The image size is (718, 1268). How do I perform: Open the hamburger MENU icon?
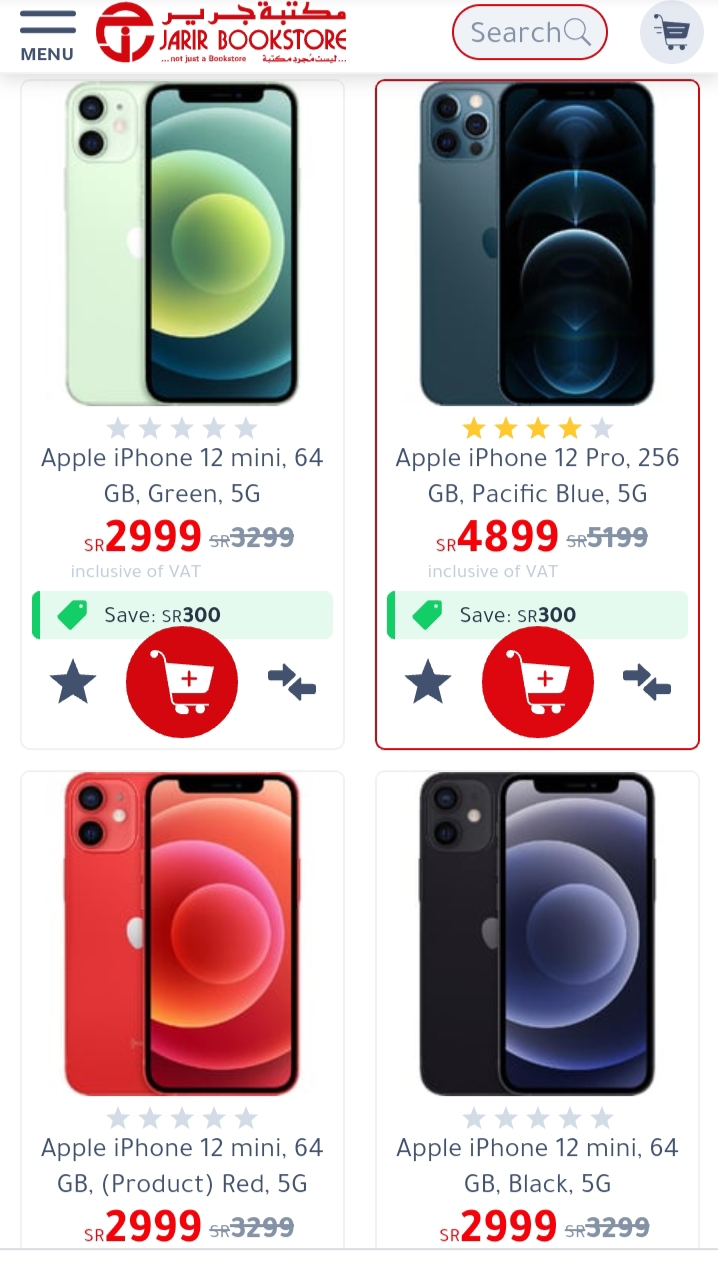pyautogui.click(x=47, y=36)
